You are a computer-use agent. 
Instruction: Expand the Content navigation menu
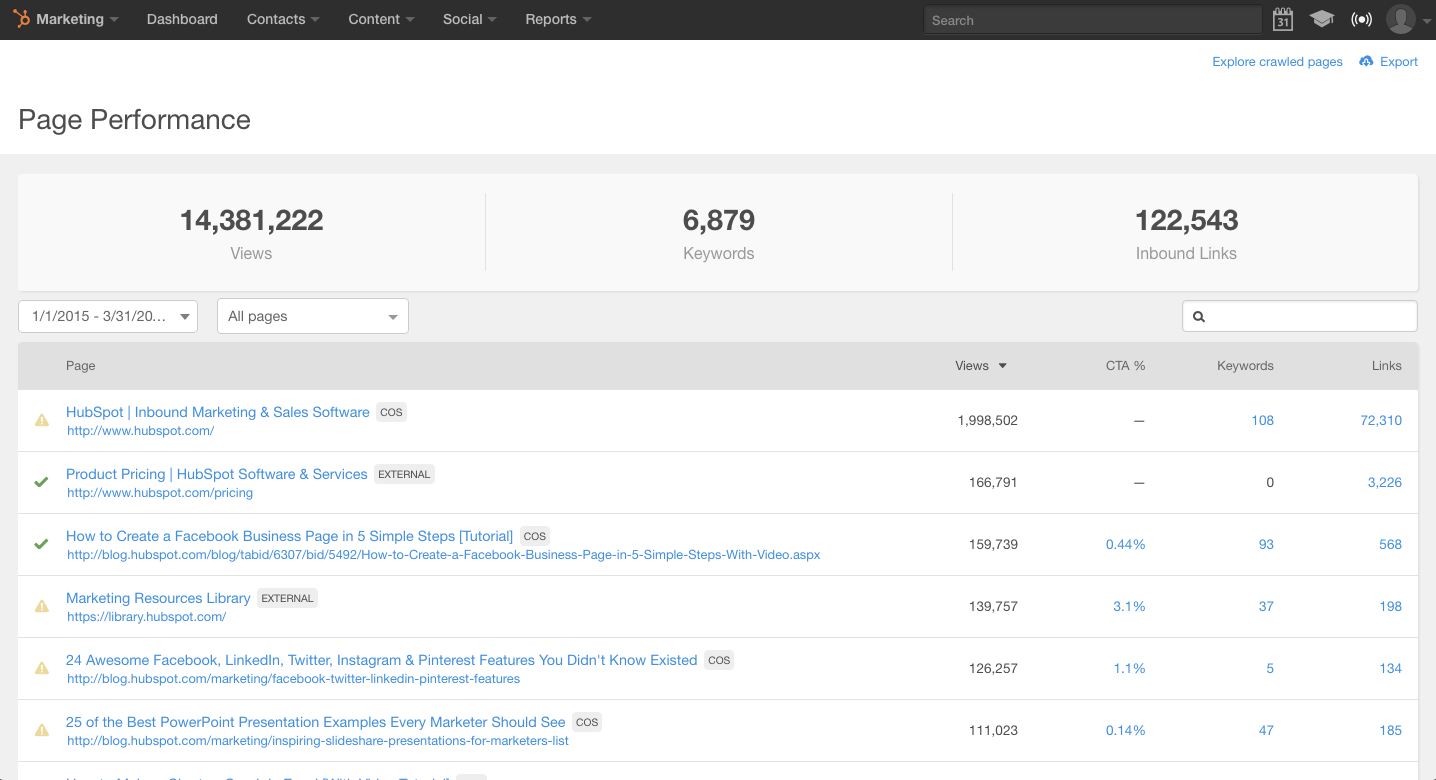[381, 19]
